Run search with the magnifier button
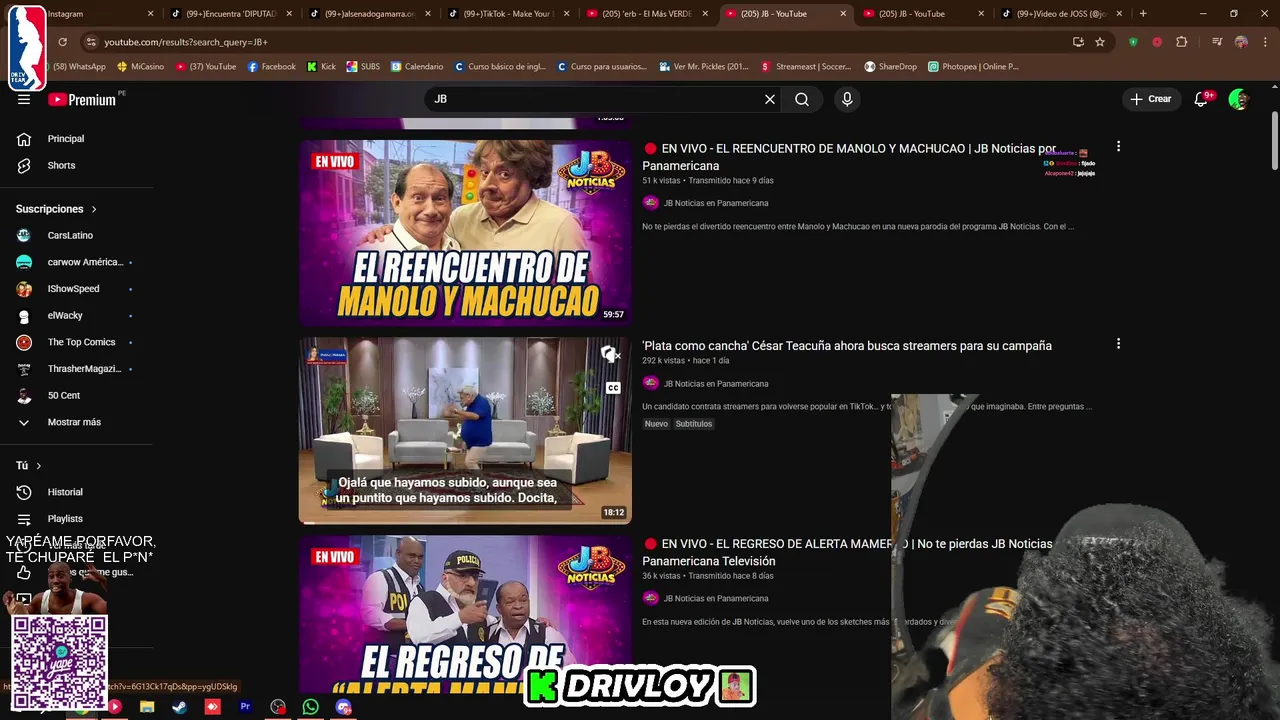The width and height of the screenshot is (1280, 720). coord(802,99)
